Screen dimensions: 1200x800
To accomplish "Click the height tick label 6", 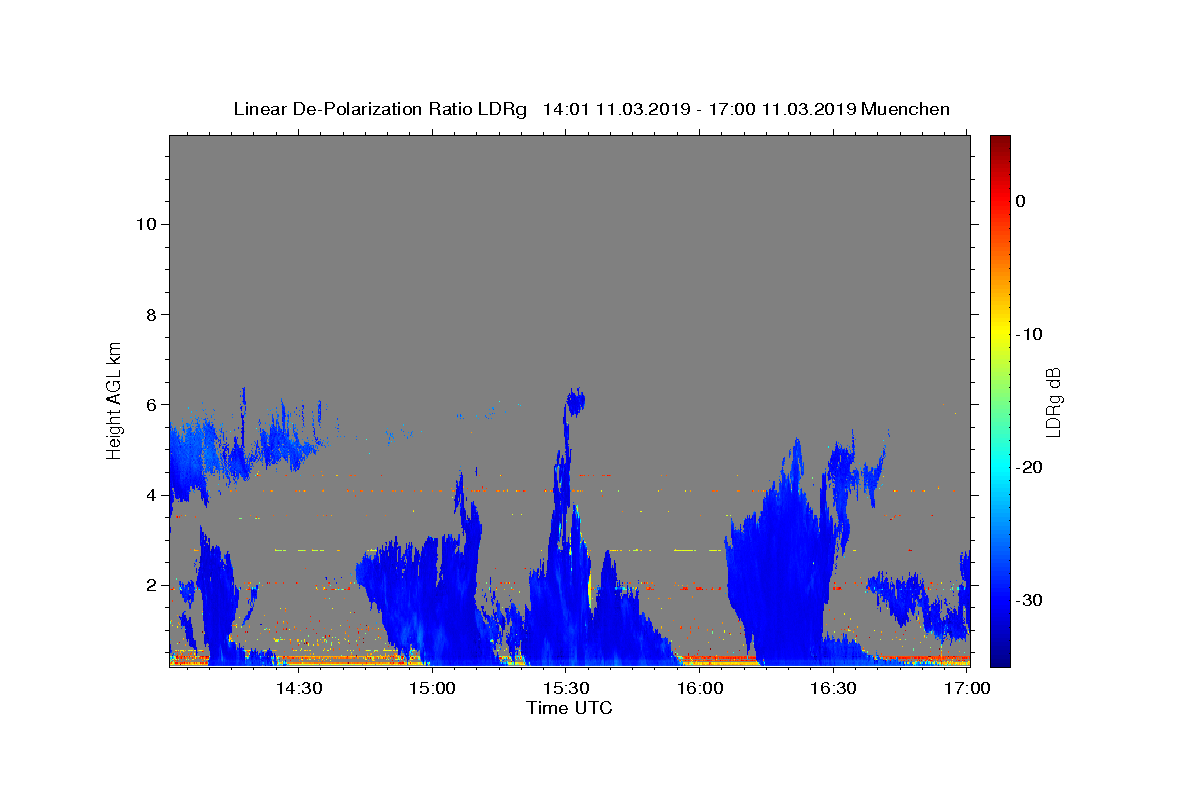I will (x=150, y=404).
